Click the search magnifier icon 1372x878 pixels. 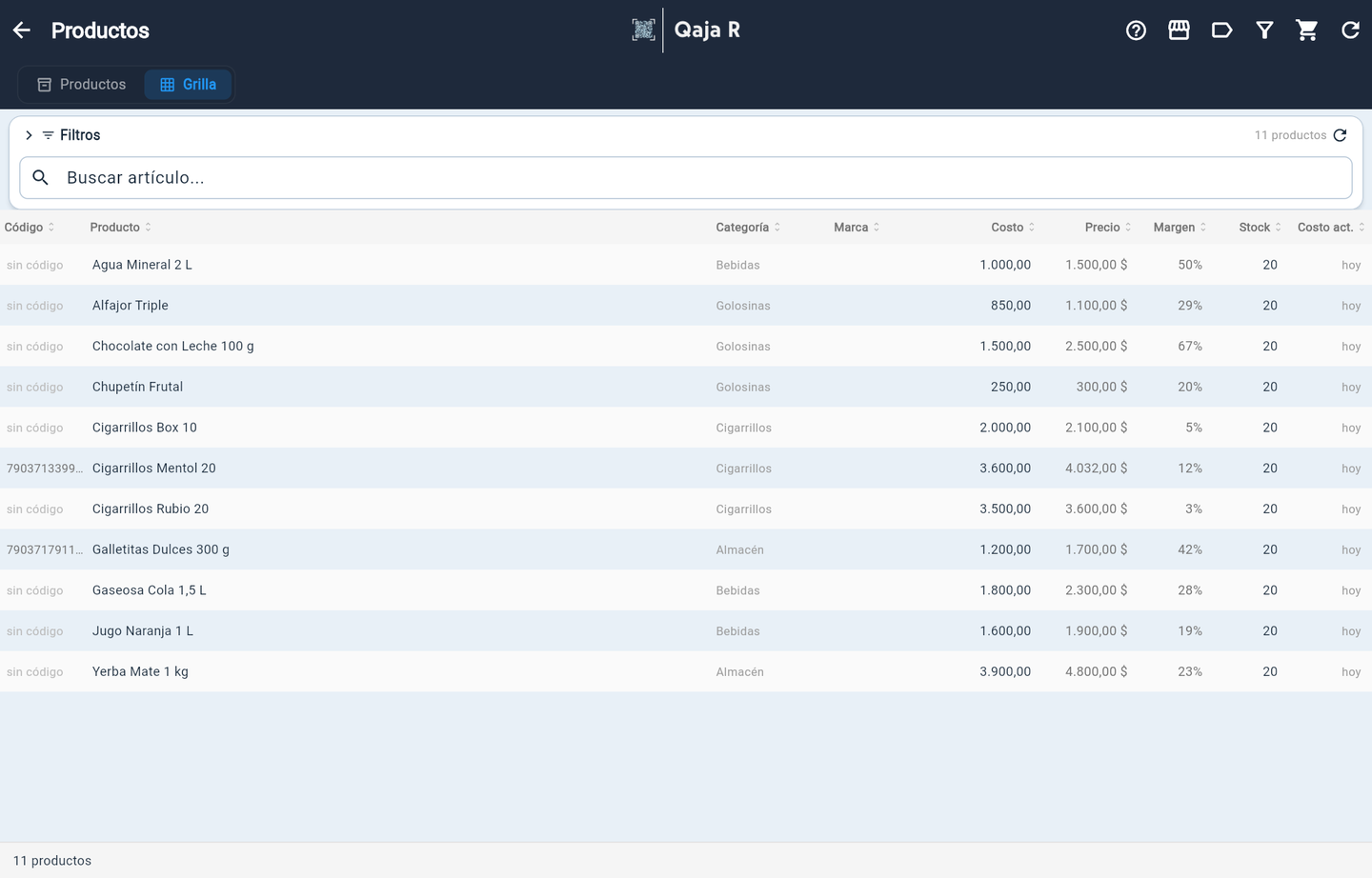(x=41, y=177)
